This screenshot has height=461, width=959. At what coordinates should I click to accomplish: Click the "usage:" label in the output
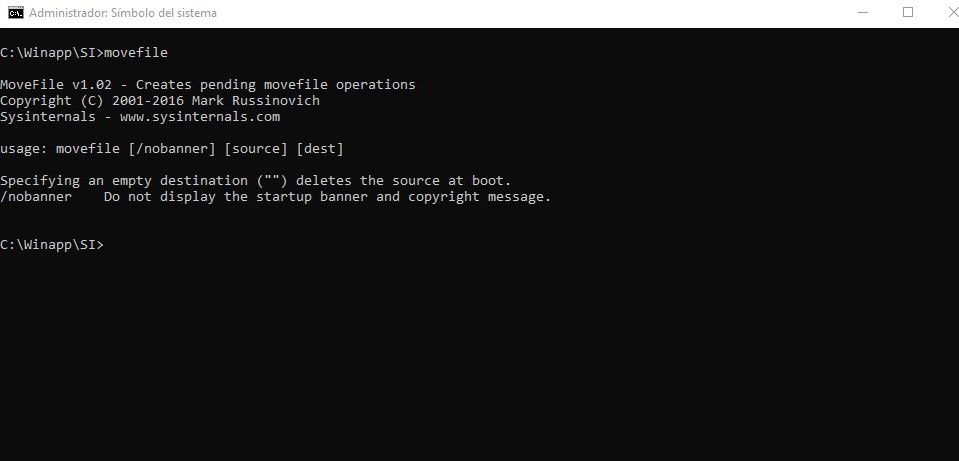pyautogui.click(x=24, y=149)
